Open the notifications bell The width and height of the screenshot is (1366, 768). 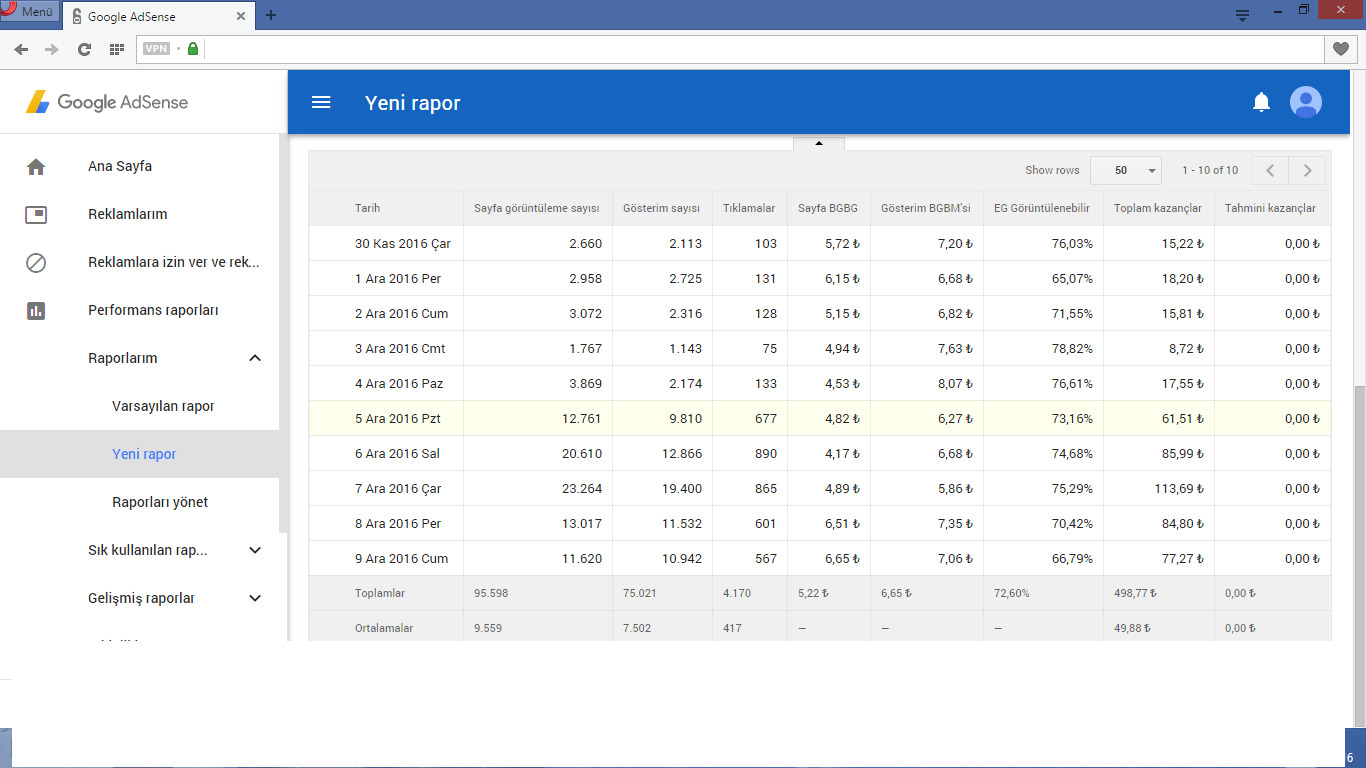(x=1262, y=102)
